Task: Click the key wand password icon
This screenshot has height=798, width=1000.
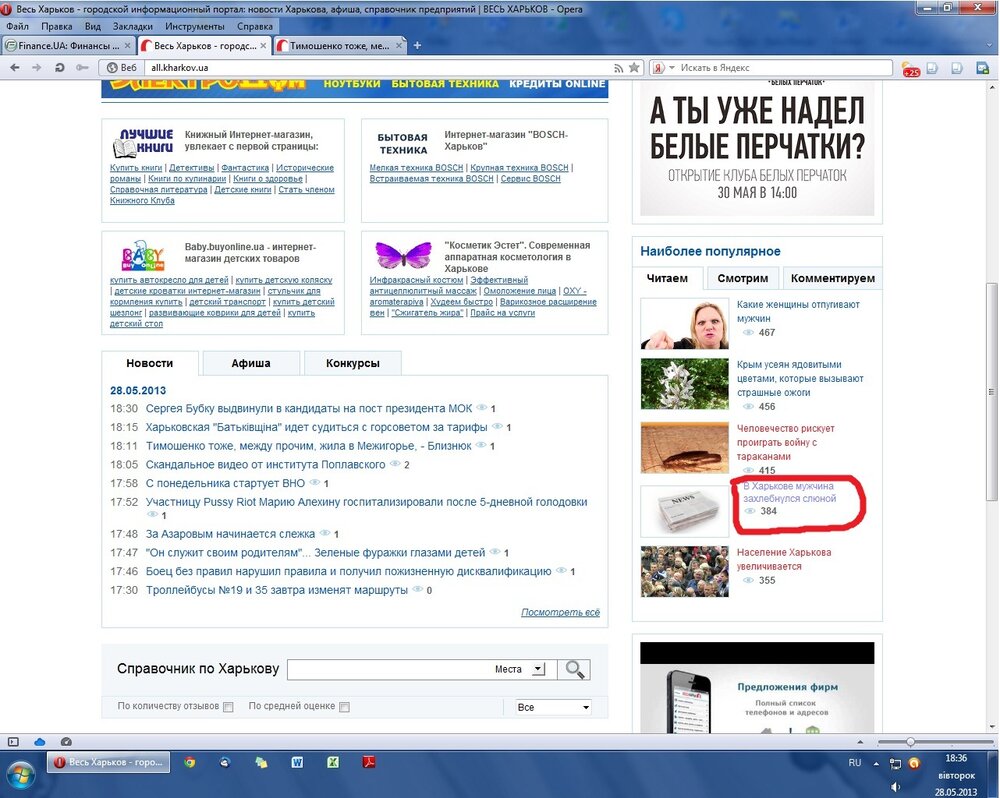Action: click(82, 68)
